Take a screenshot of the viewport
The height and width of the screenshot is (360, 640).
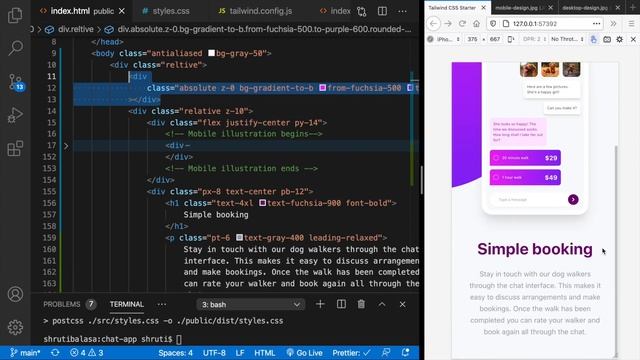tap(607, 39)
